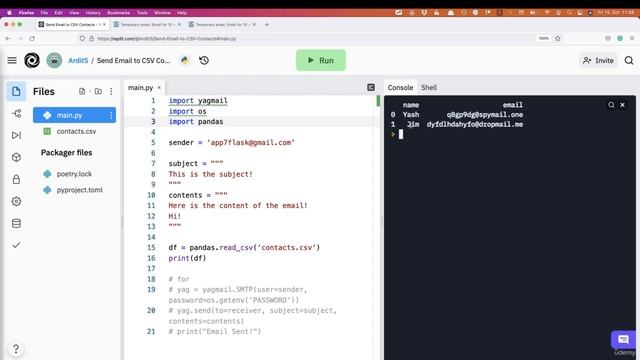Screen dimensions: 640x360
Task: Click the Packager files section heading
Action: click(67, 153)
